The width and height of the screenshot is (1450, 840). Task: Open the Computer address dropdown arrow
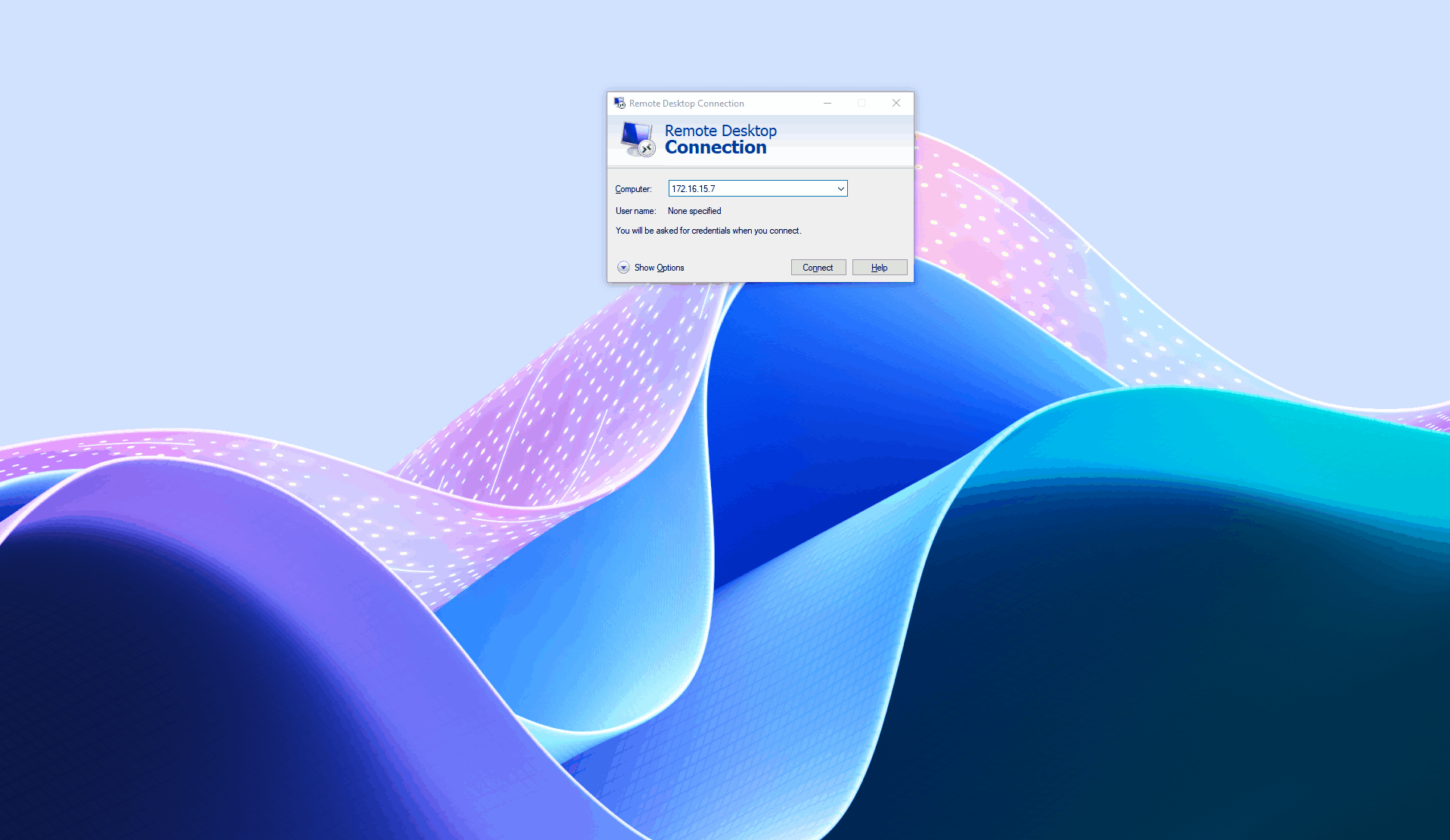pyautogui.click(x=840, y=189)
